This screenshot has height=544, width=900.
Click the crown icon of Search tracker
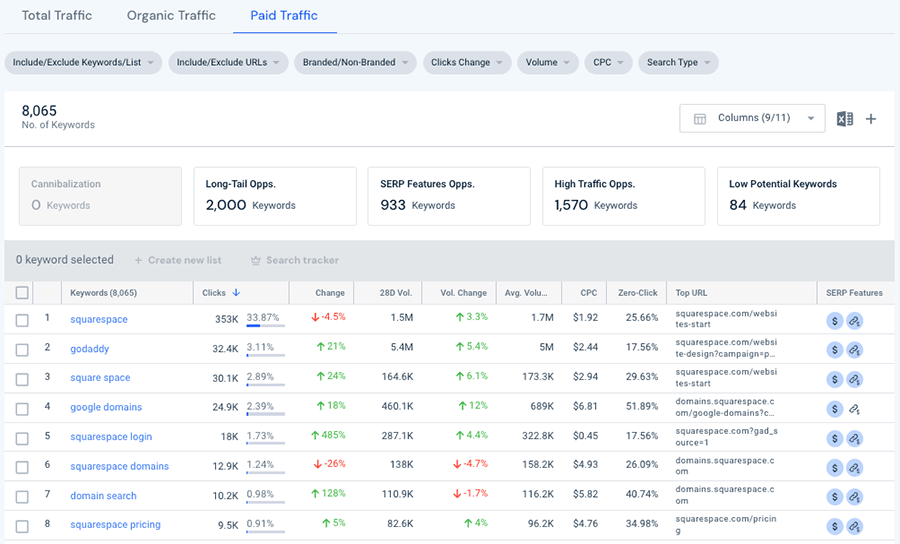255,261
